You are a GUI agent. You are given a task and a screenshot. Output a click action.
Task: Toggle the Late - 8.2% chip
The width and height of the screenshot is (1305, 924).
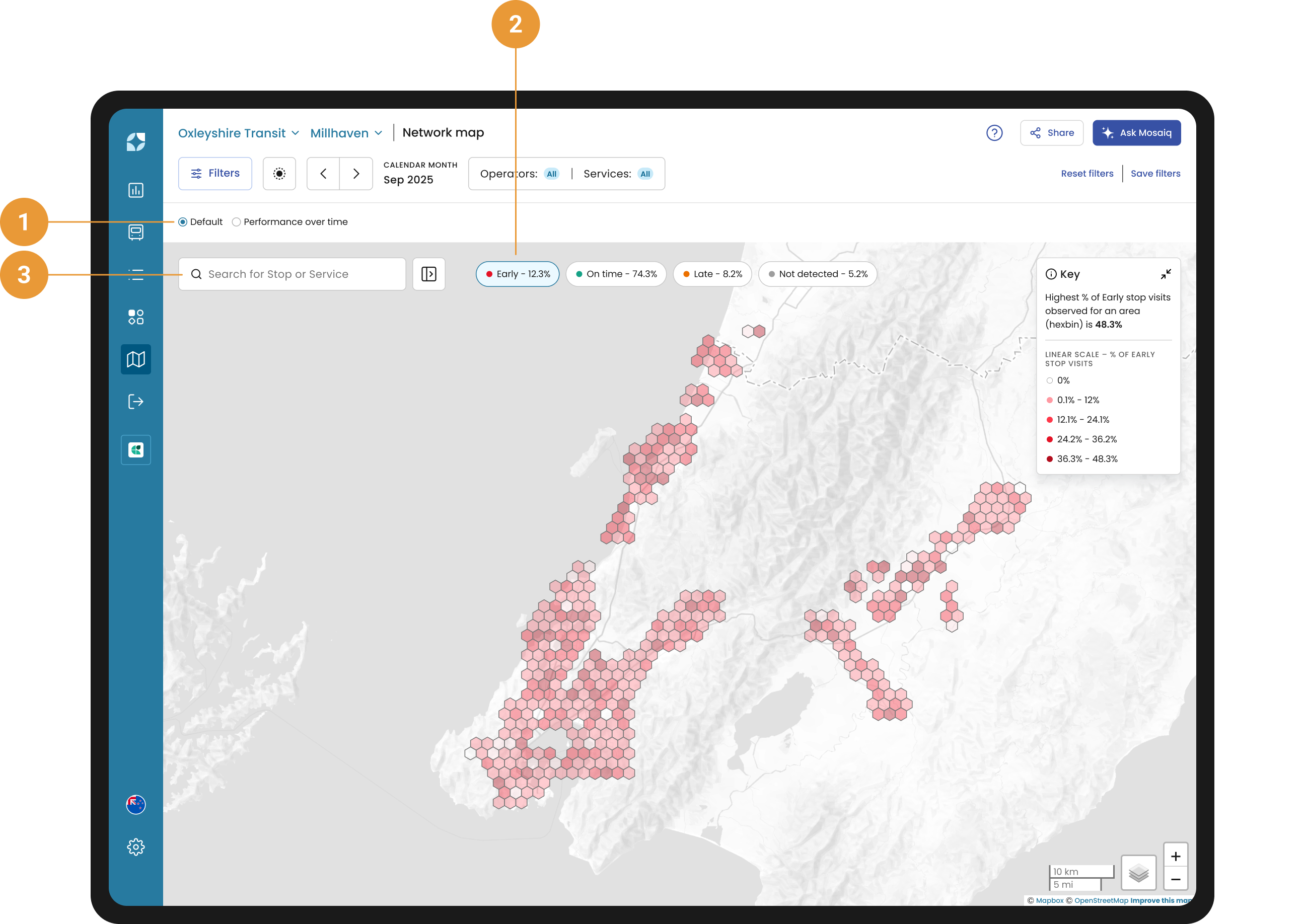click(712, 274)
